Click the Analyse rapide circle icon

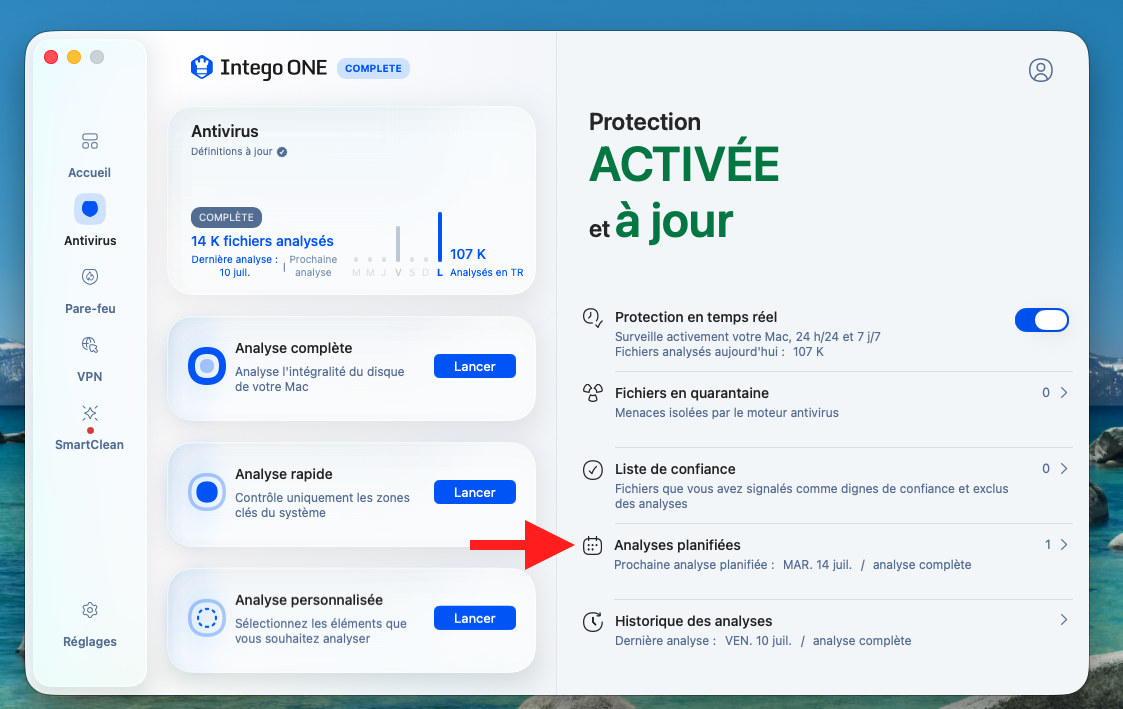(x=207, y=492)
